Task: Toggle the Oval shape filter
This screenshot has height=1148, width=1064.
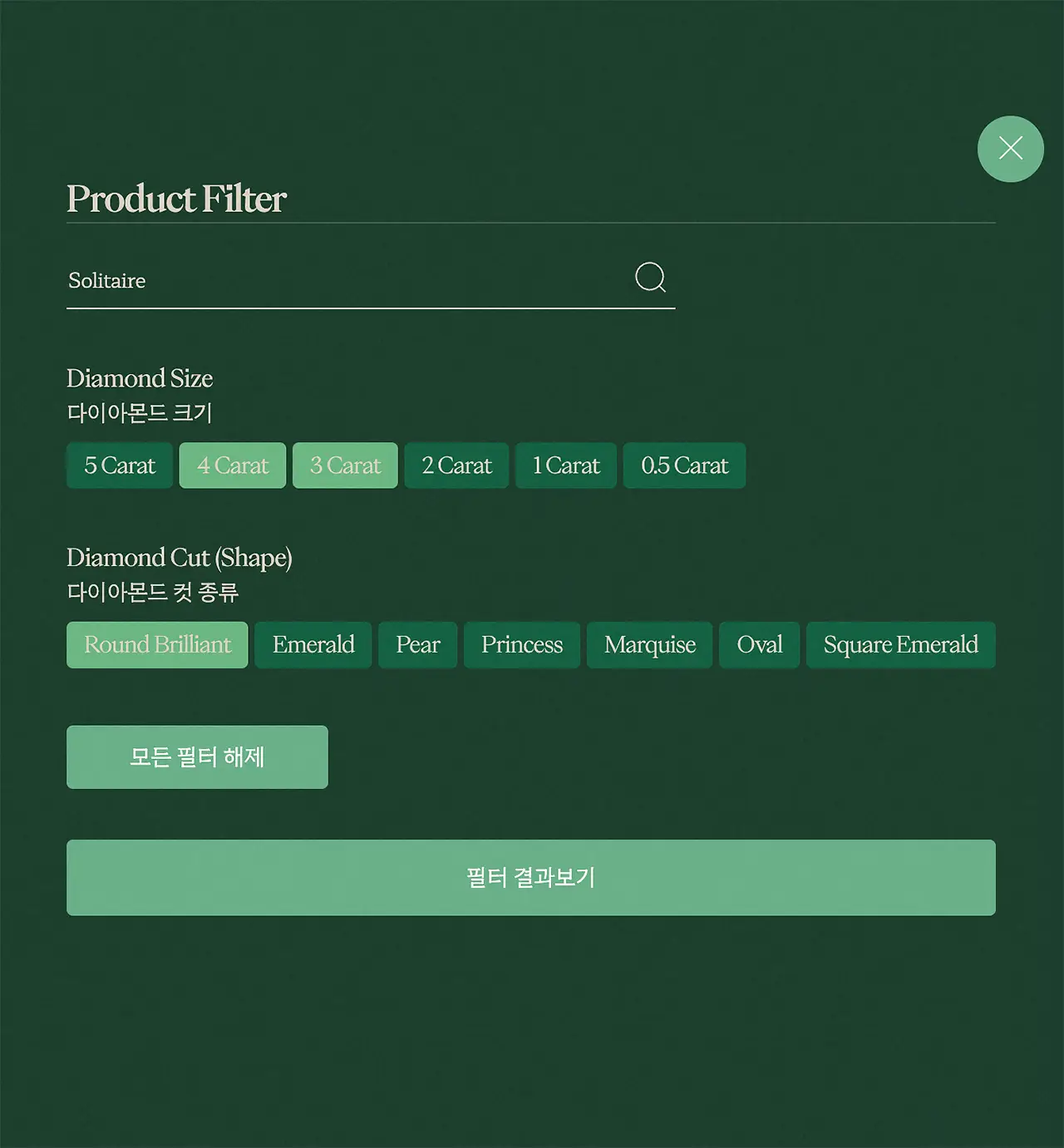Action: click(759, 644)
